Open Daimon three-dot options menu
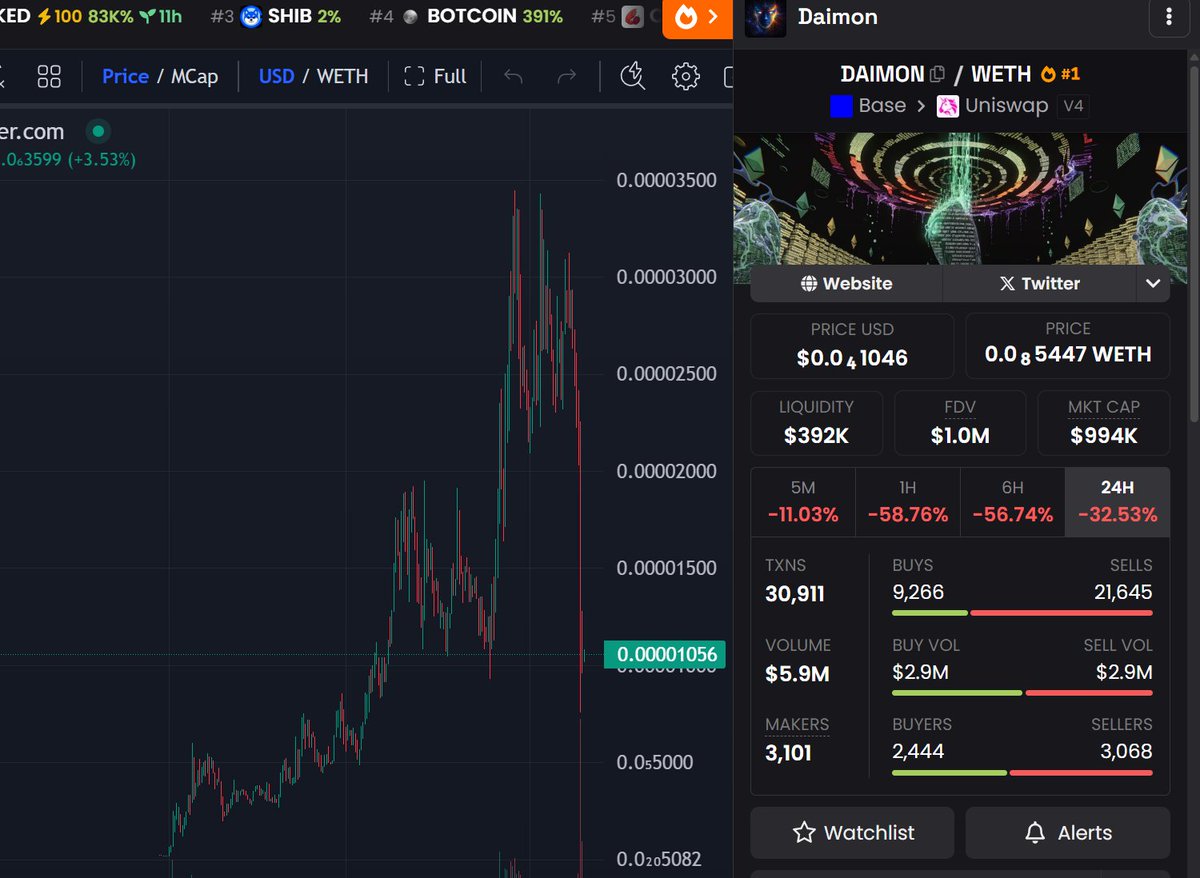Screen dimensions: 1200x878 click(1170, 17)
